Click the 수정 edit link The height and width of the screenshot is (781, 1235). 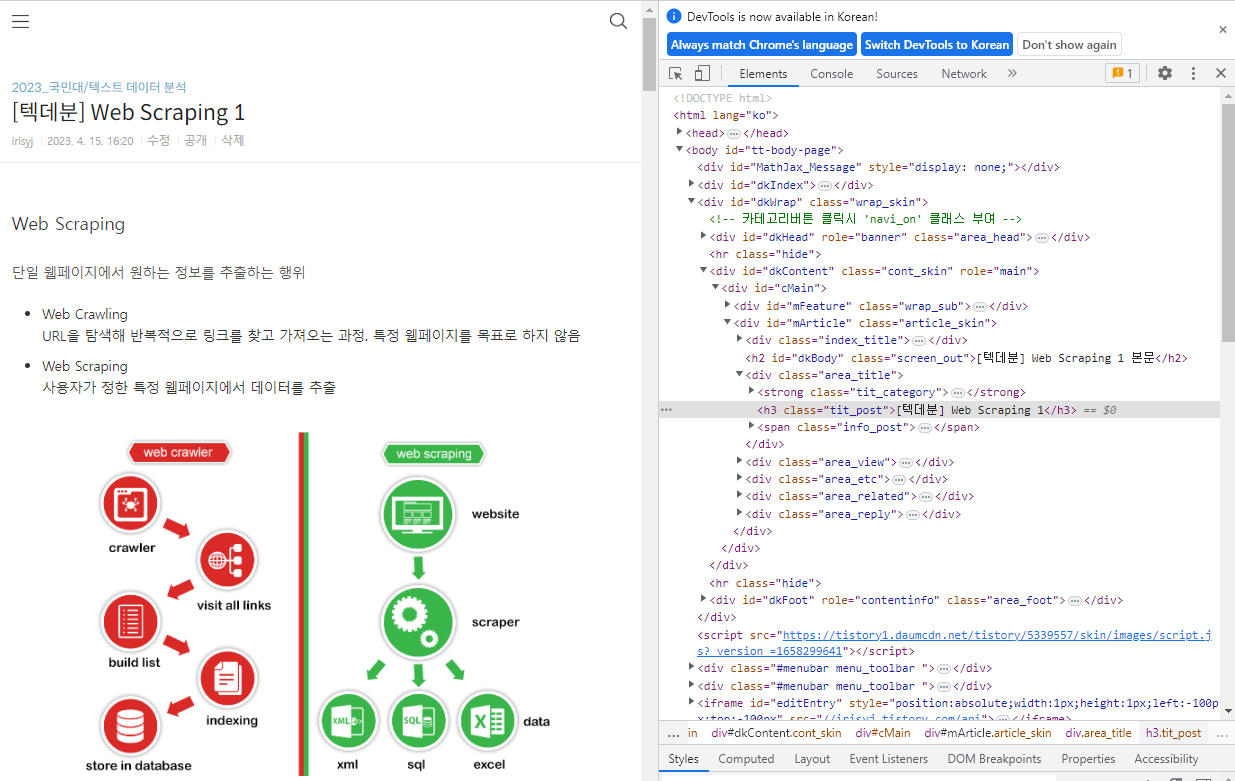(x=158, y=141)
